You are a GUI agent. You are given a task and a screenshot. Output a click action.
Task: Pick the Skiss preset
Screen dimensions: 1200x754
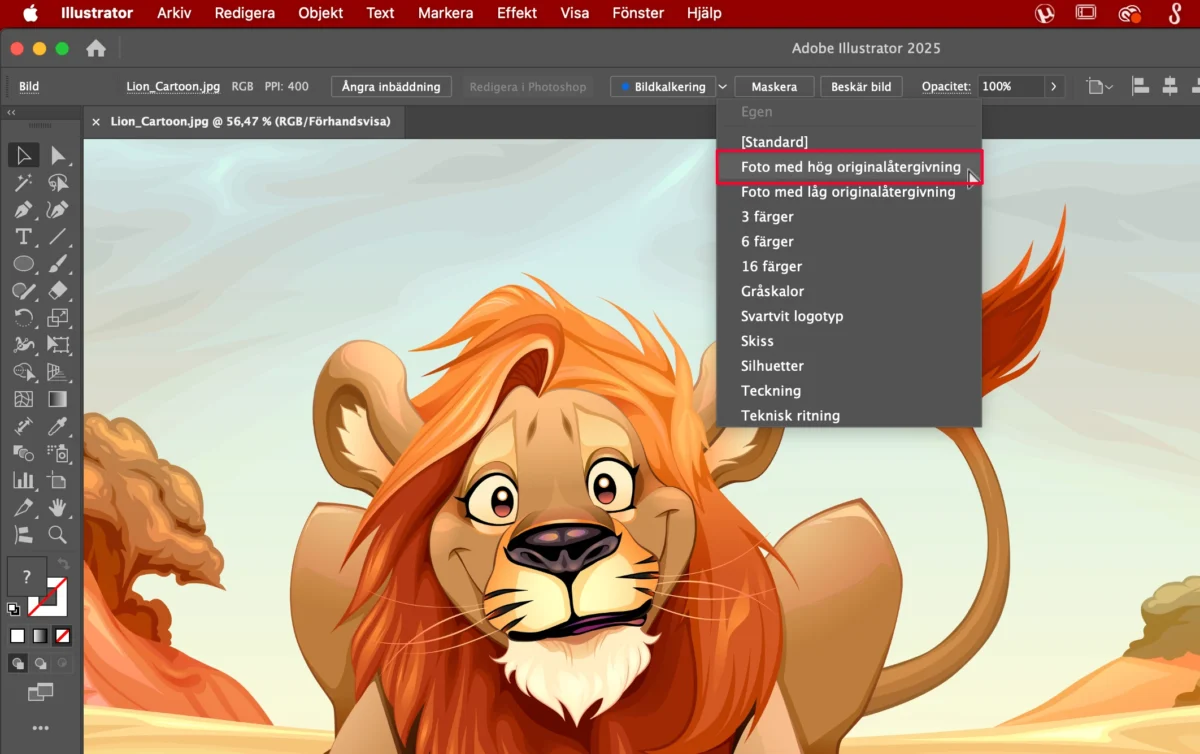tap(757, 341)
